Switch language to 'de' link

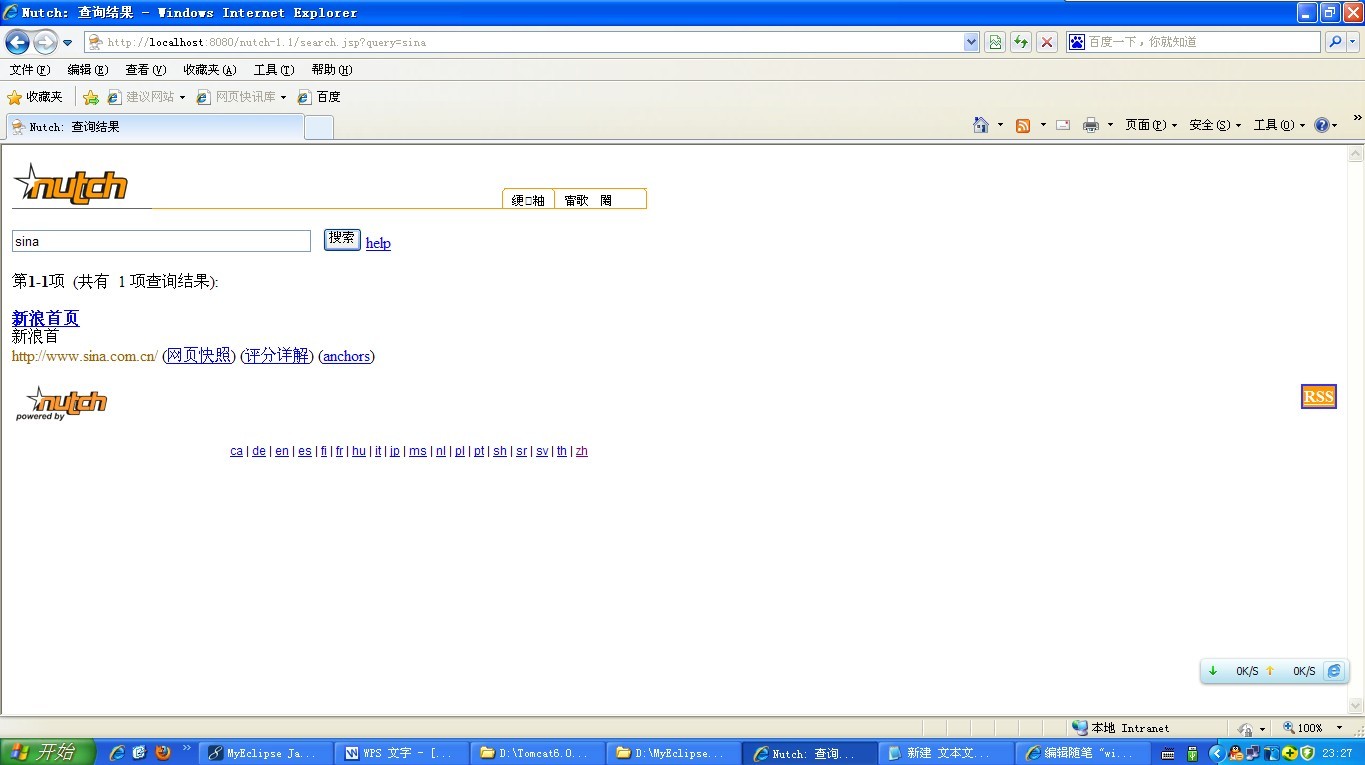point(259,451)
